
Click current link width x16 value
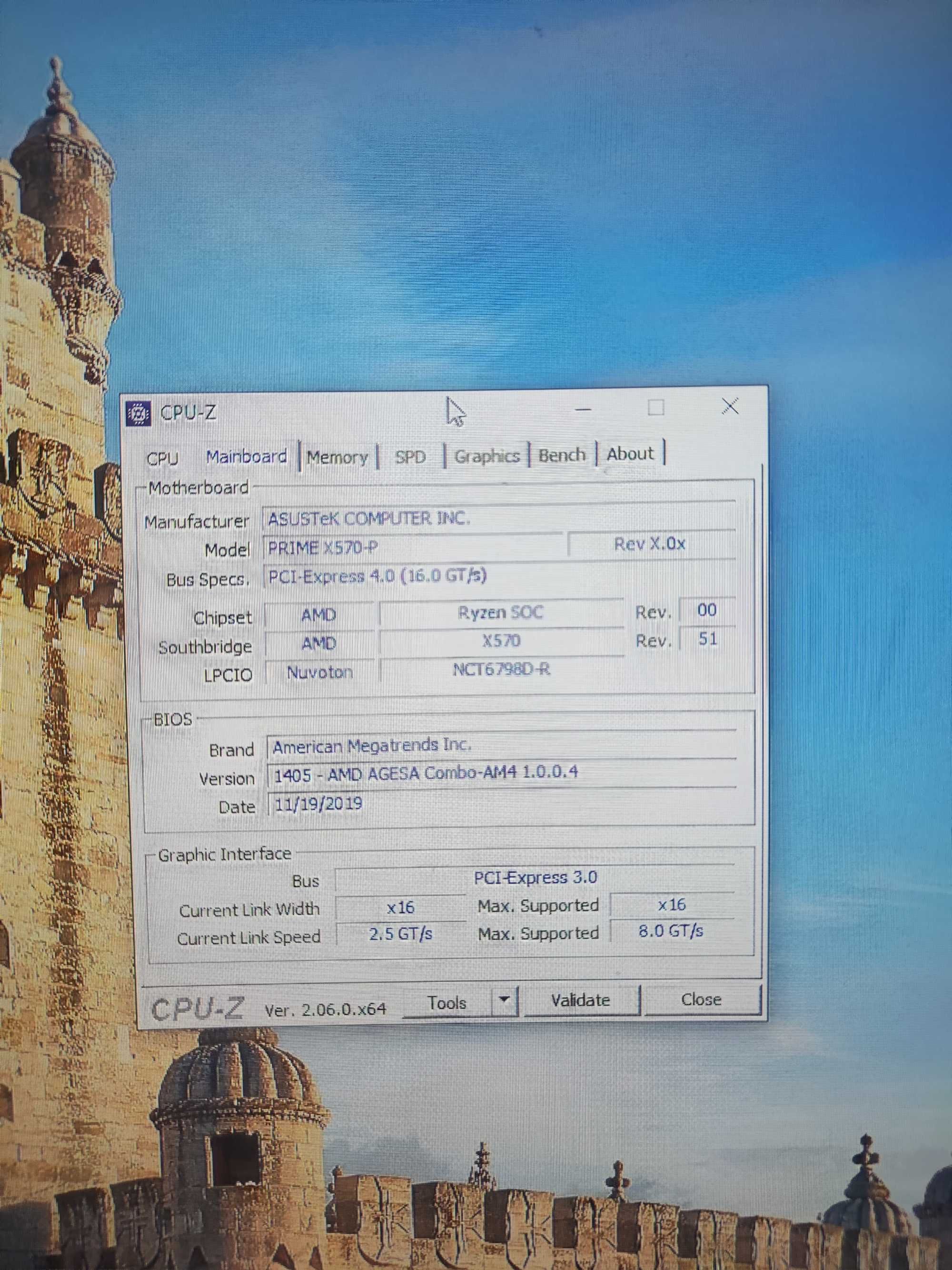tap(400, 907)
